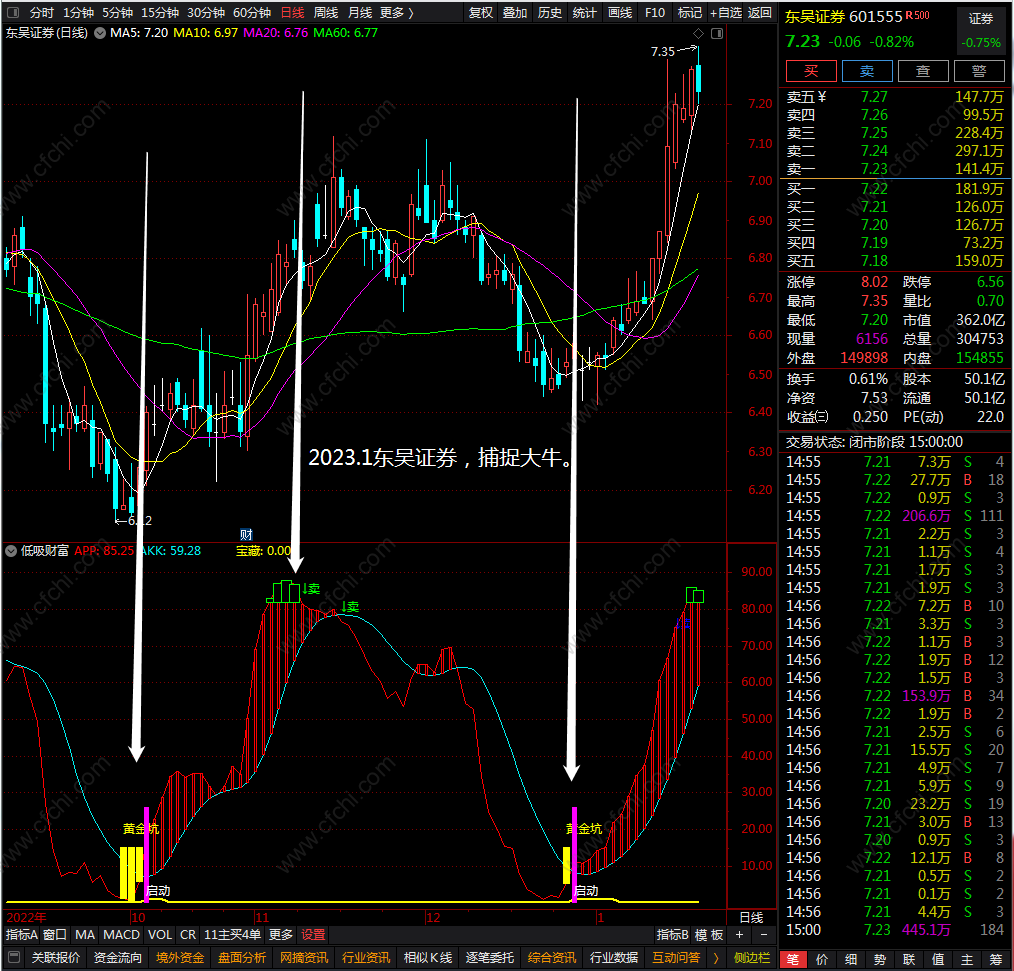Screen dimensions: 1014x971
Task: Open the 低吸财富 indicator dropdown arrow
Action: pyautogui.click(x=11, y=551)
